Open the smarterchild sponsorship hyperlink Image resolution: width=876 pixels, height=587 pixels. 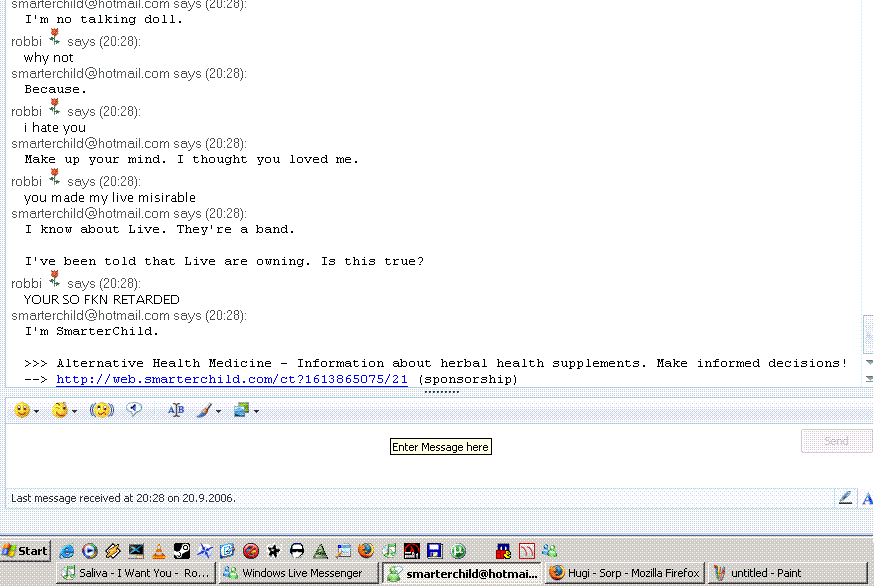pos(232,379)
